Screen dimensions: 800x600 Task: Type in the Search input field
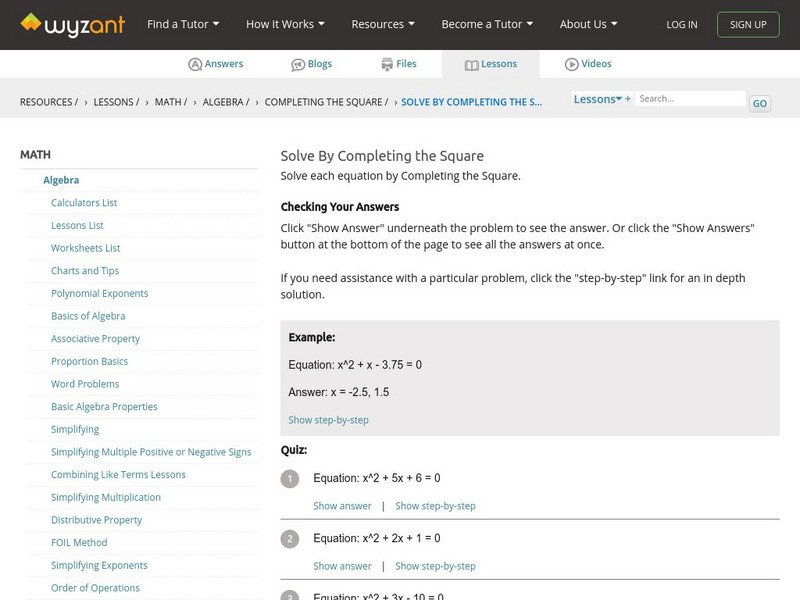pos(690,99)
